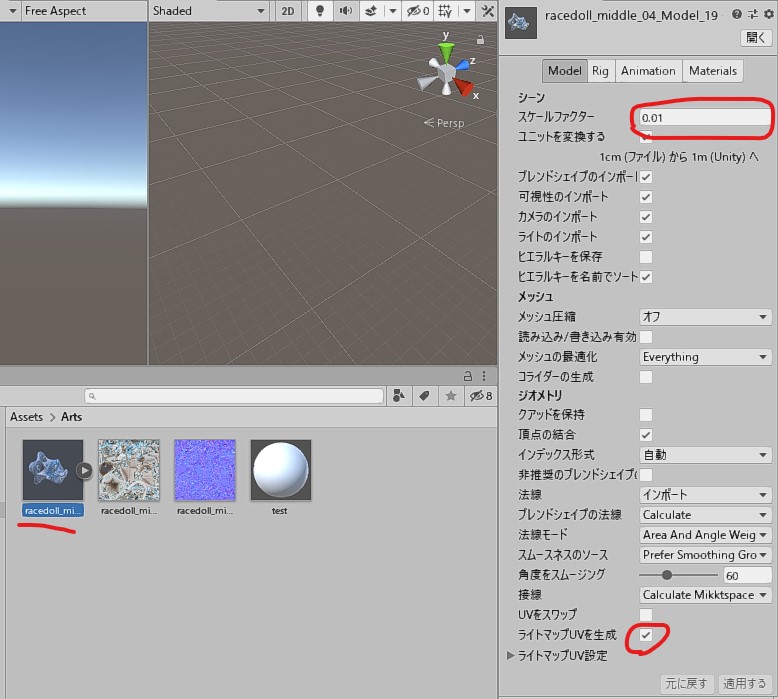
Task: Open the inspector settings gear icon
Action: tap(765, 15)
